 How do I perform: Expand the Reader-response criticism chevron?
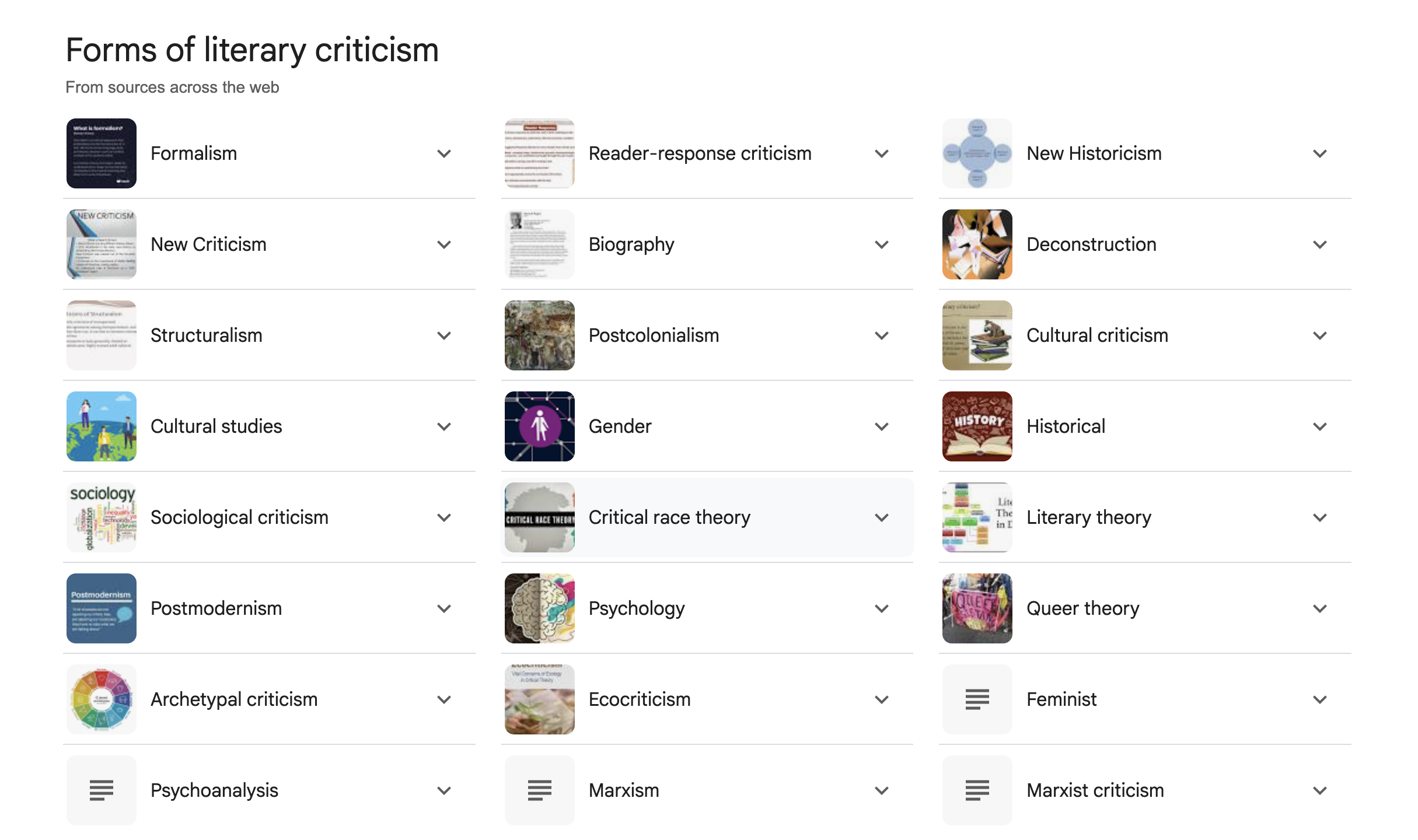point(882,153)
